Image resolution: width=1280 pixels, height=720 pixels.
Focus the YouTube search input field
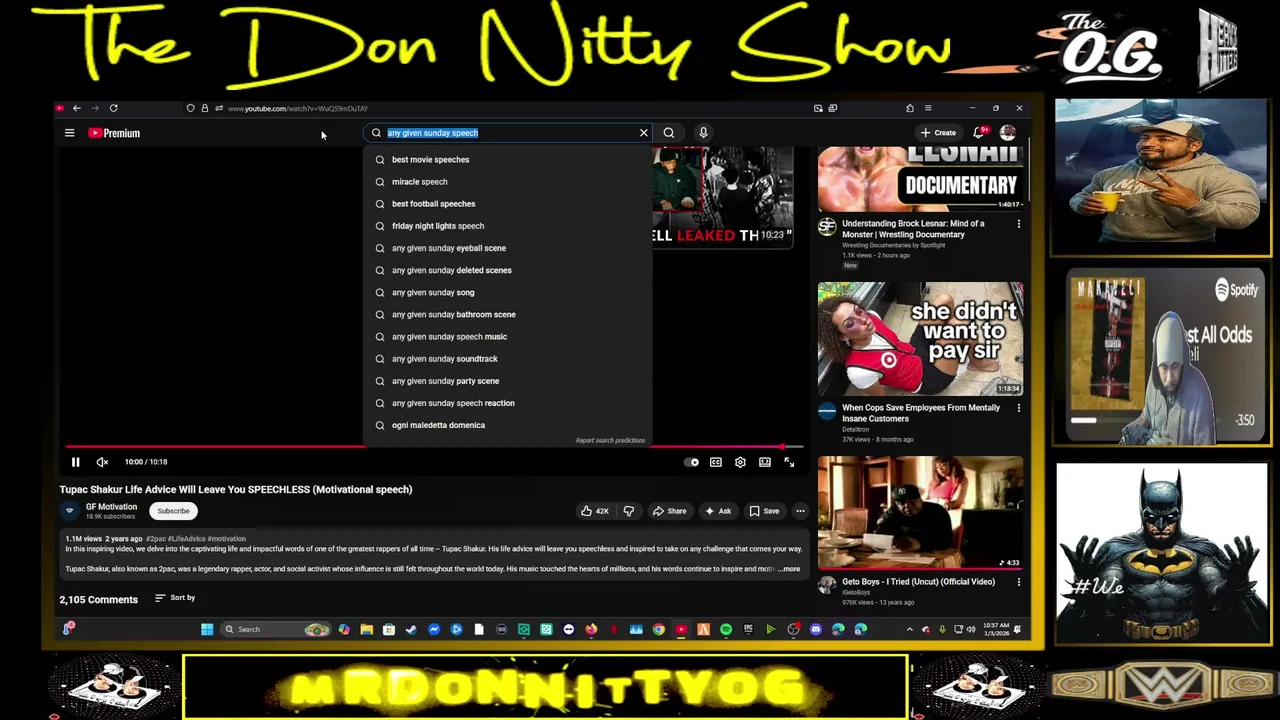[x=510, y=133]
